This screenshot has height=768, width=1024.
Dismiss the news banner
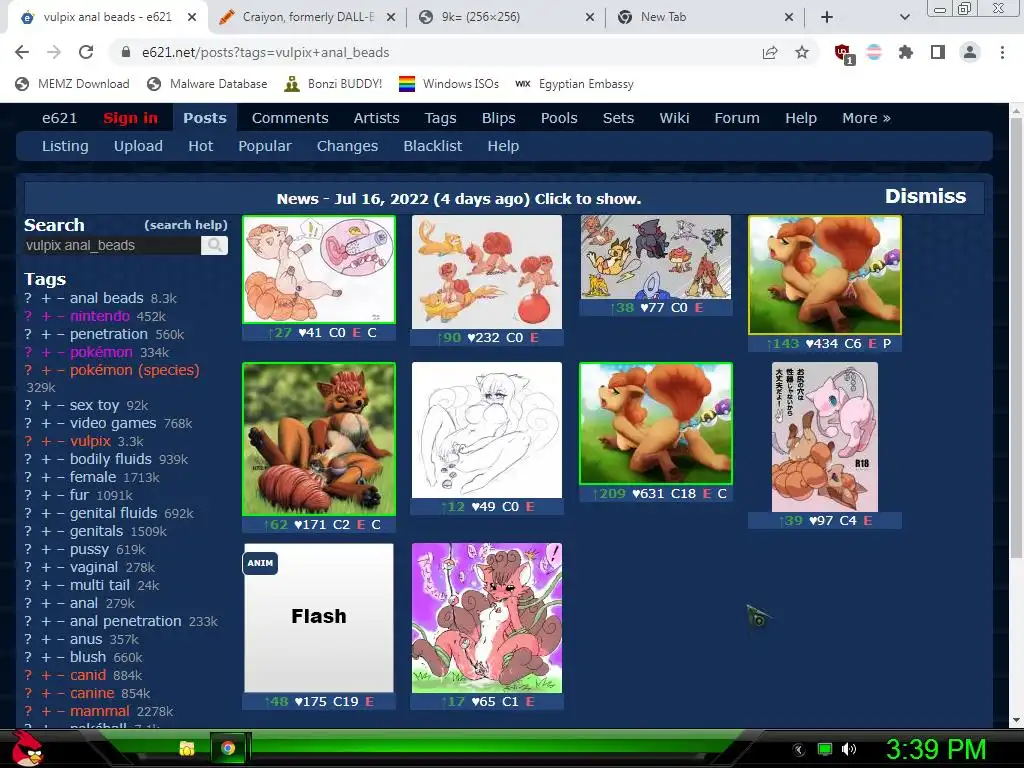(x=925, y=197)
